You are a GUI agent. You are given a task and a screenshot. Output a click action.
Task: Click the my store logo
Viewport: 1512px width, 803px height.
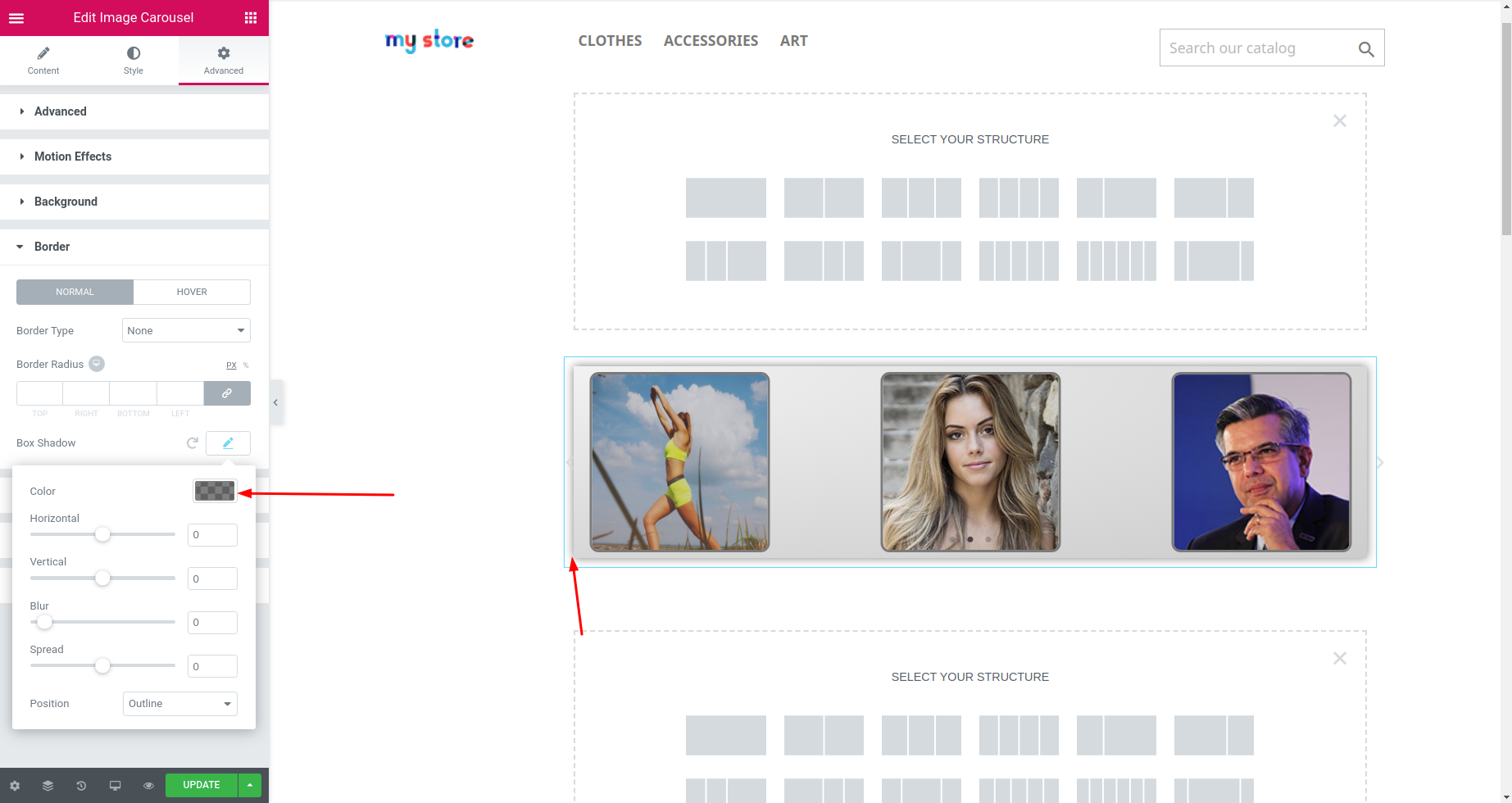(x=429, y=41)
